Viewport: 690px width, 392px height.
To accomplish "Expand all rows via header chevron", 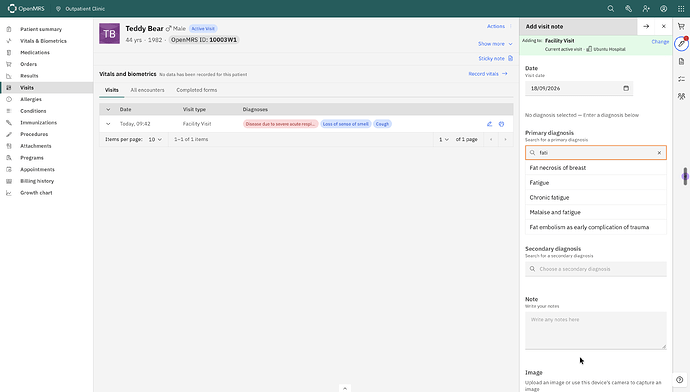I will tap(108, 109).
